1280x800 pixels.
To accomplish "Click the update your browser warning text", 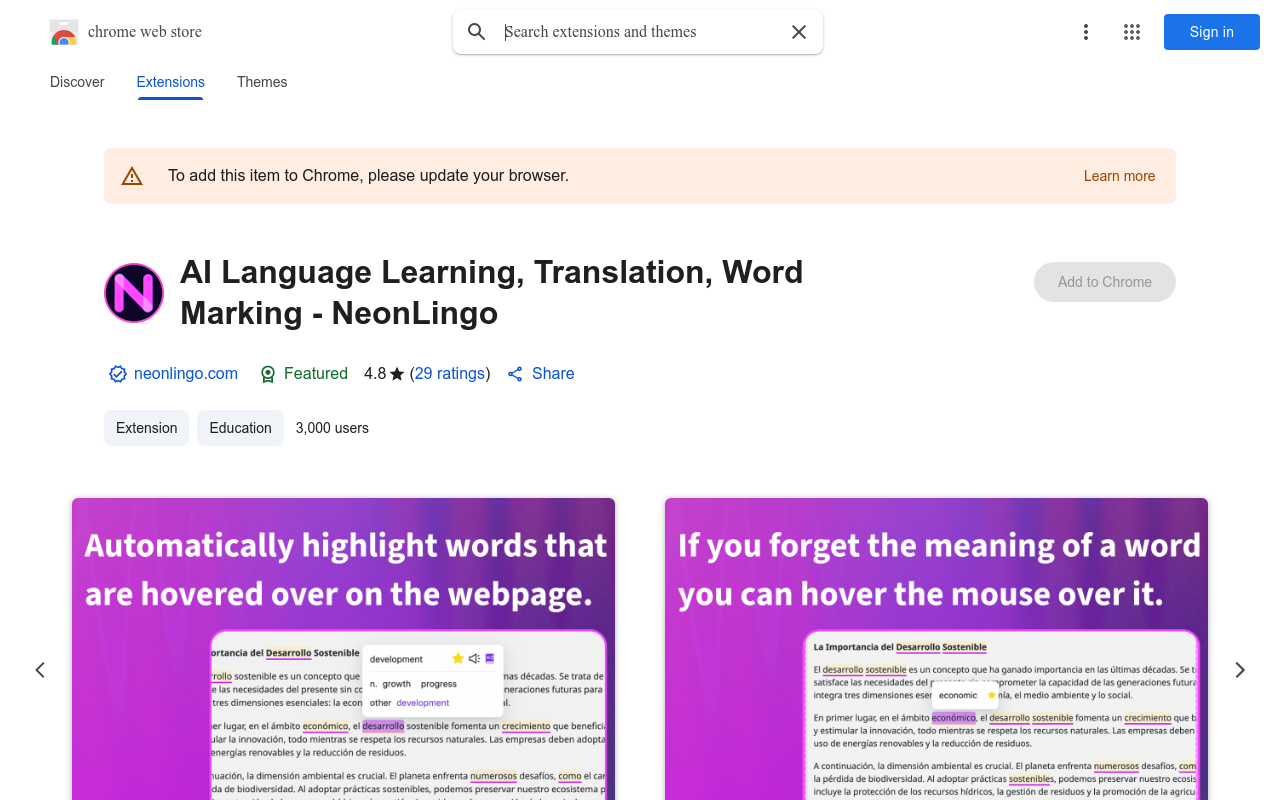I will 368,176.
